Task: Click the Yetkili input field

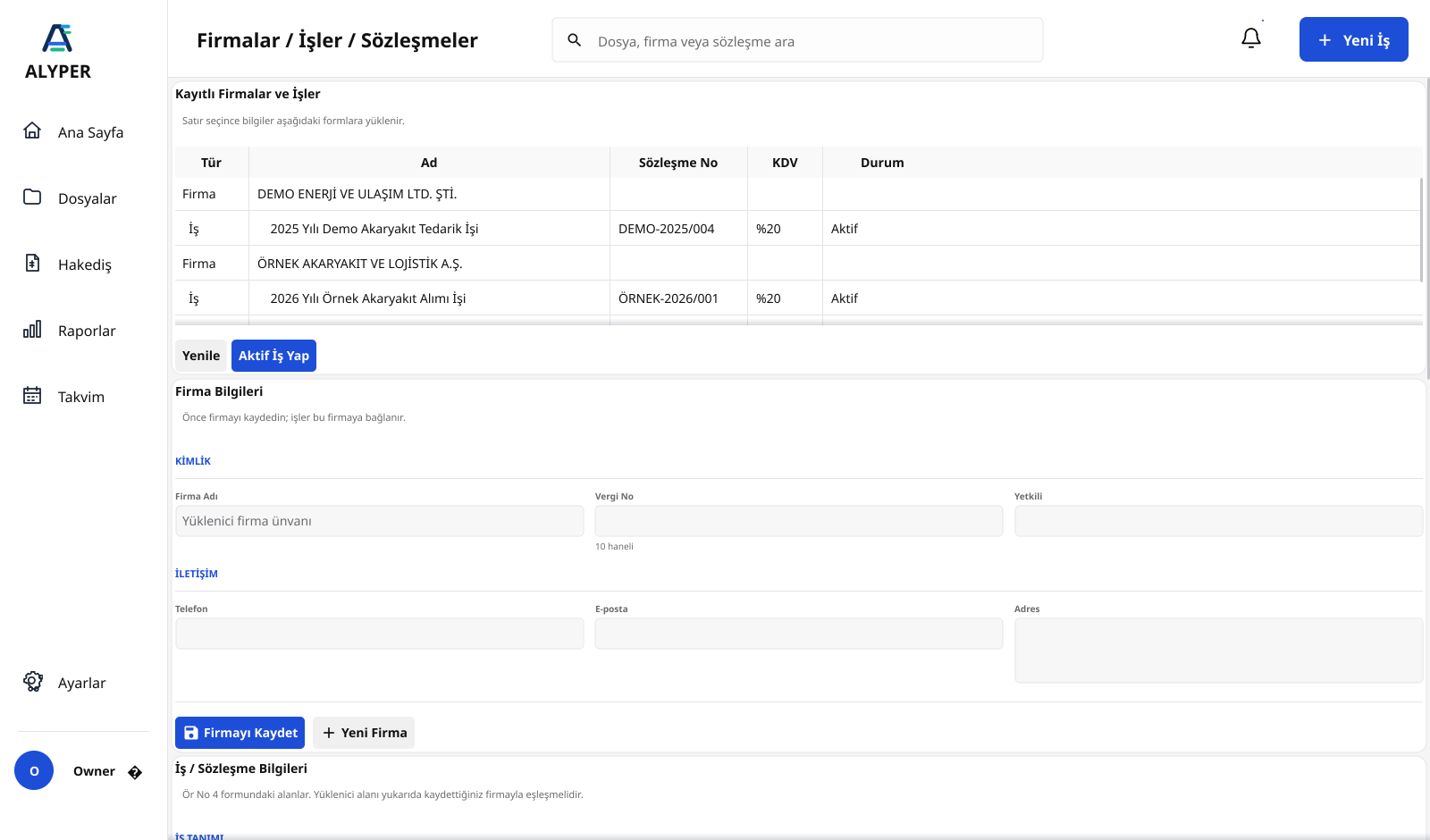Action: click(x=1218, y=521)
